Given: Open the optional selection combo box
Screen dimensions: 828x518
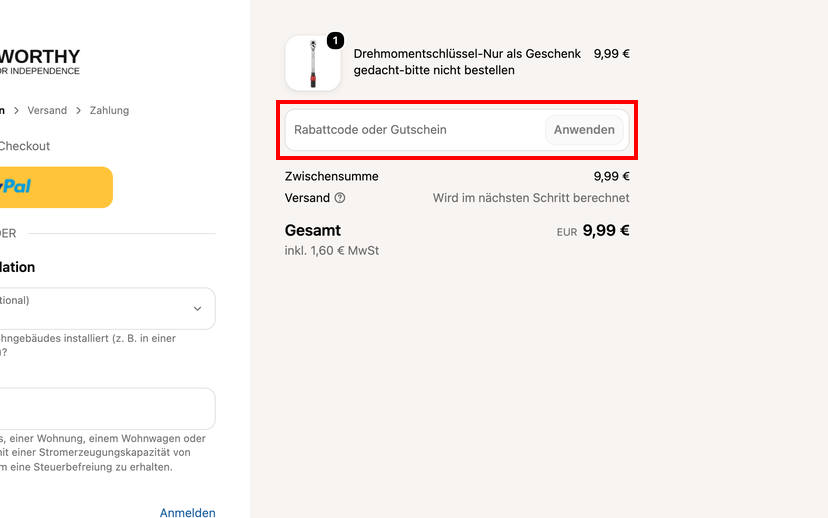Looking at the screenshot, I should [x=106, y=308].
